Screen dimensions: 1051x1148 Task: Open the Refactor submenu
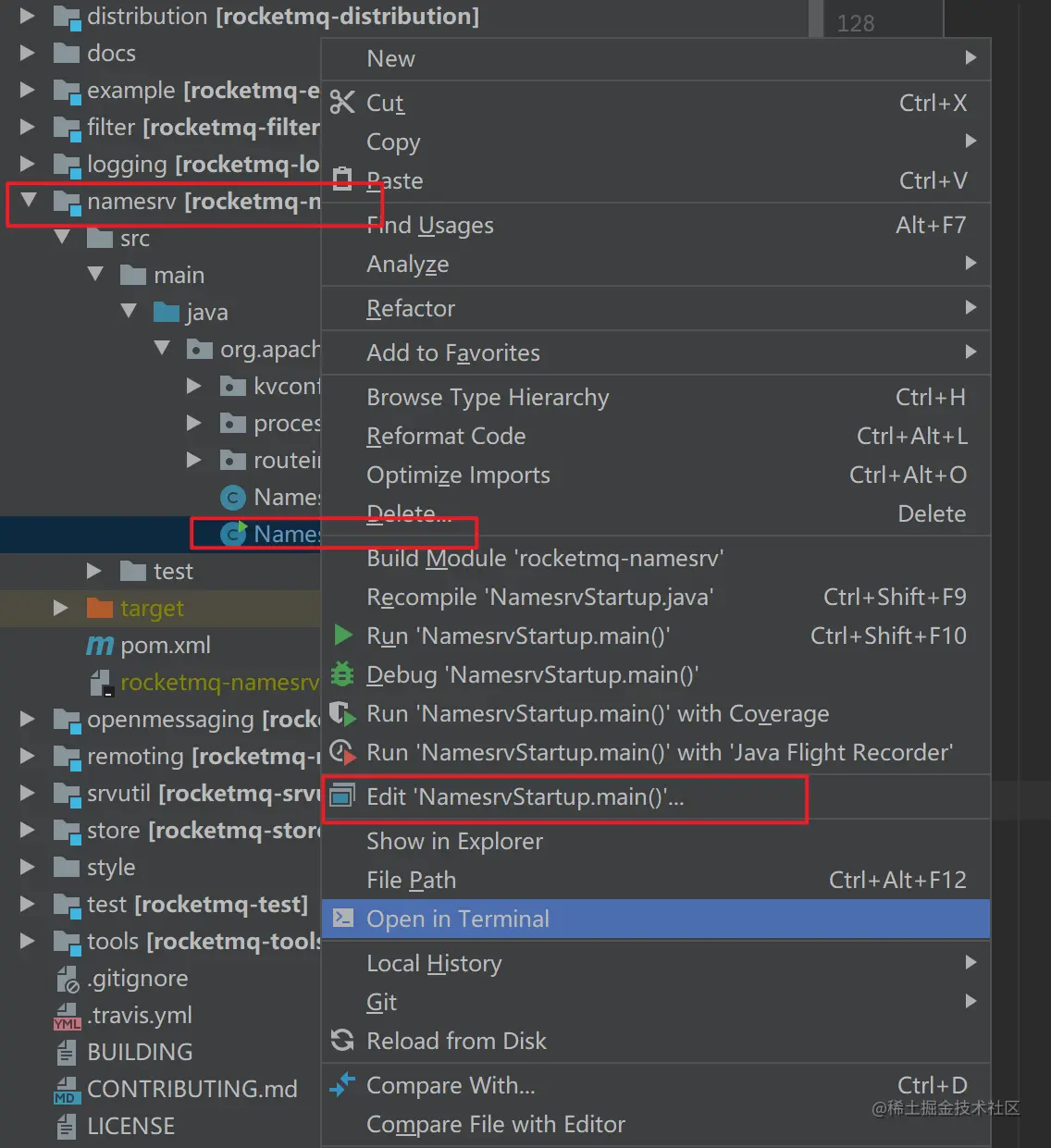click(x=656, y=308)
